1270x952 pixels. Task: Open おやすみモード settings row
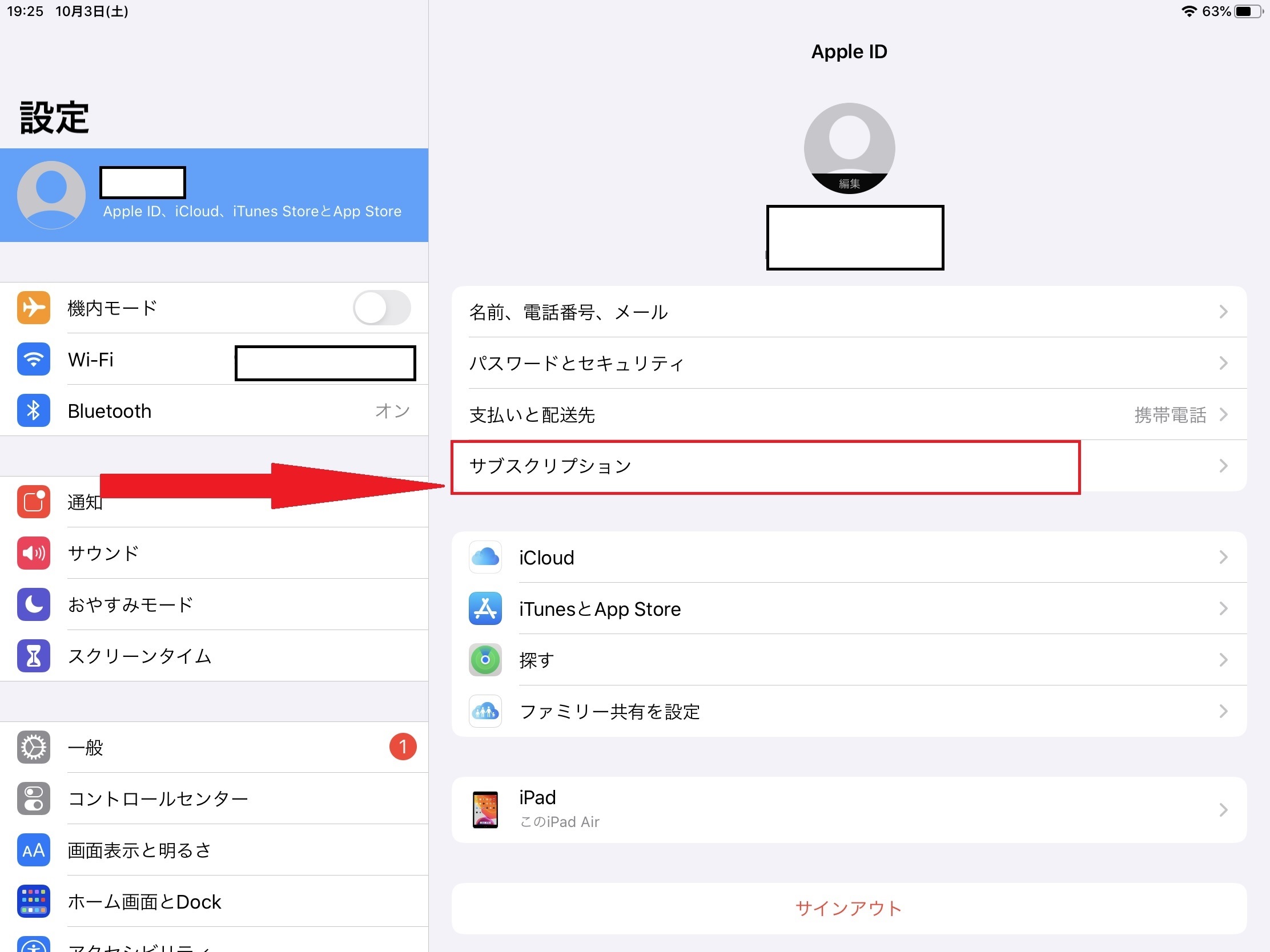tap(214, 604)
